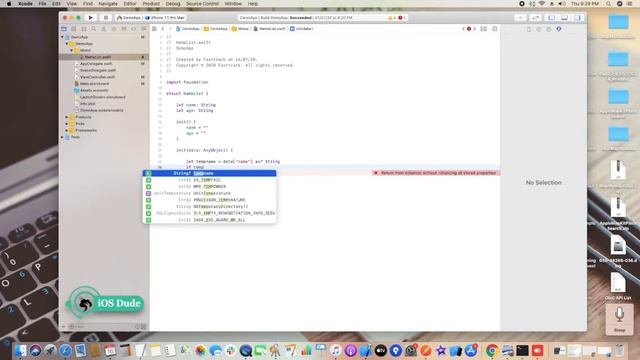Expand the Products folder
Image resolution: width=640 pixels, height=360 pixels.
point(67,117)
